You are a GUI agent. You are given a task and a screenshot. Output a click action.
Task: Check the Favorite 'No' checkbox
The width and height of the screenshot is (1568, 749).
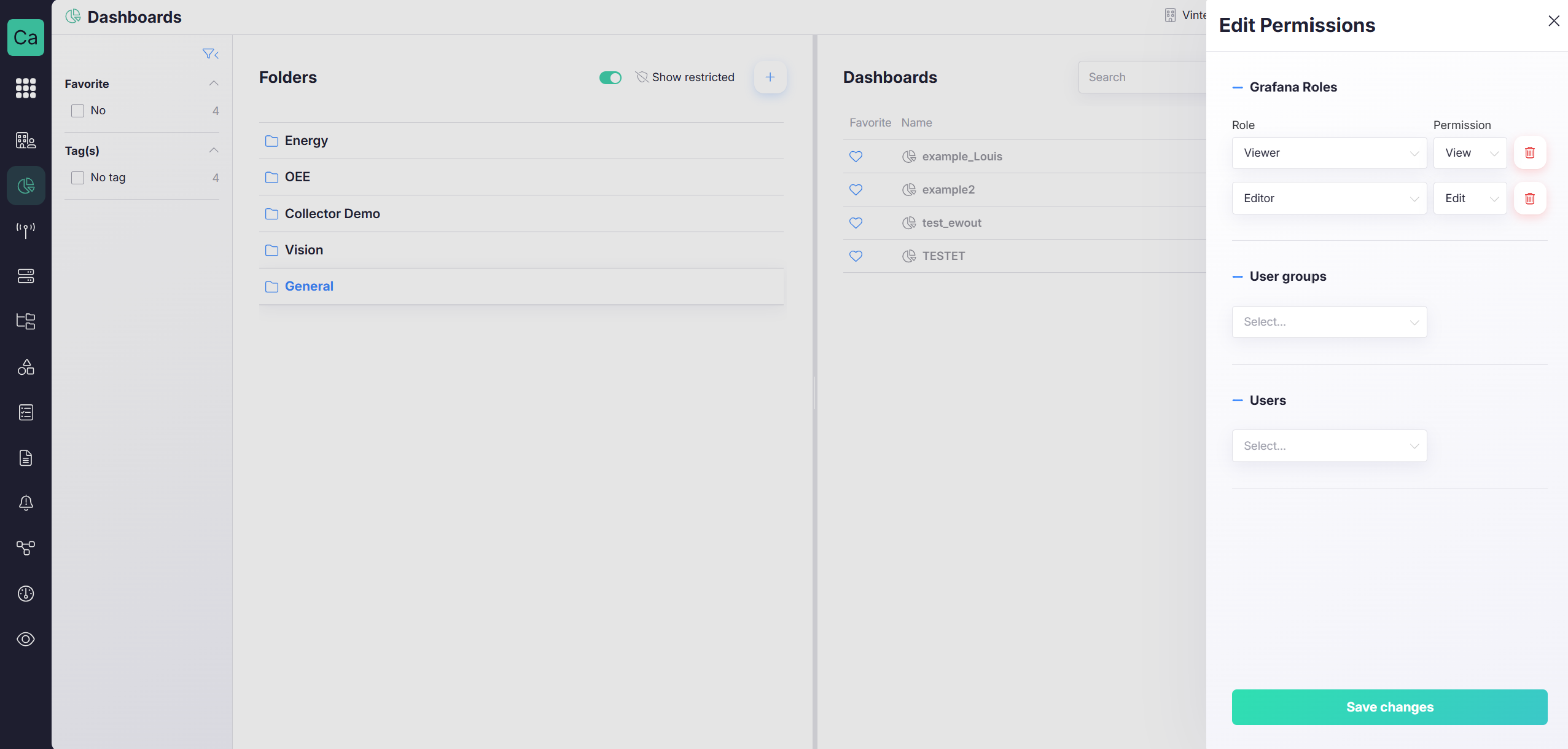(x=77, y=111)
